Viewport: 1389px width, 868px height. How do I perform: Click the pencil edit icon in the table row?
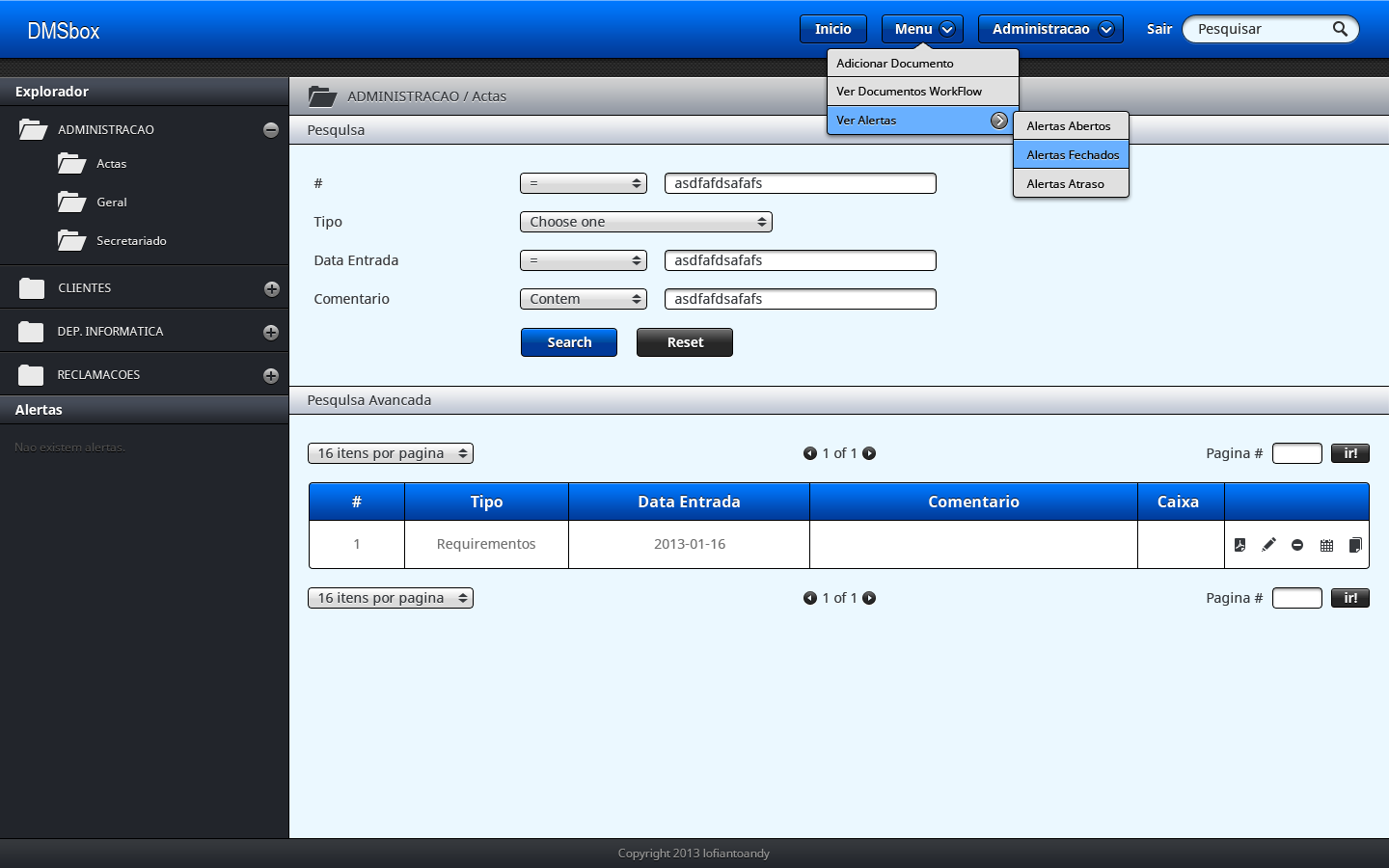click(x=1268, y=545)
